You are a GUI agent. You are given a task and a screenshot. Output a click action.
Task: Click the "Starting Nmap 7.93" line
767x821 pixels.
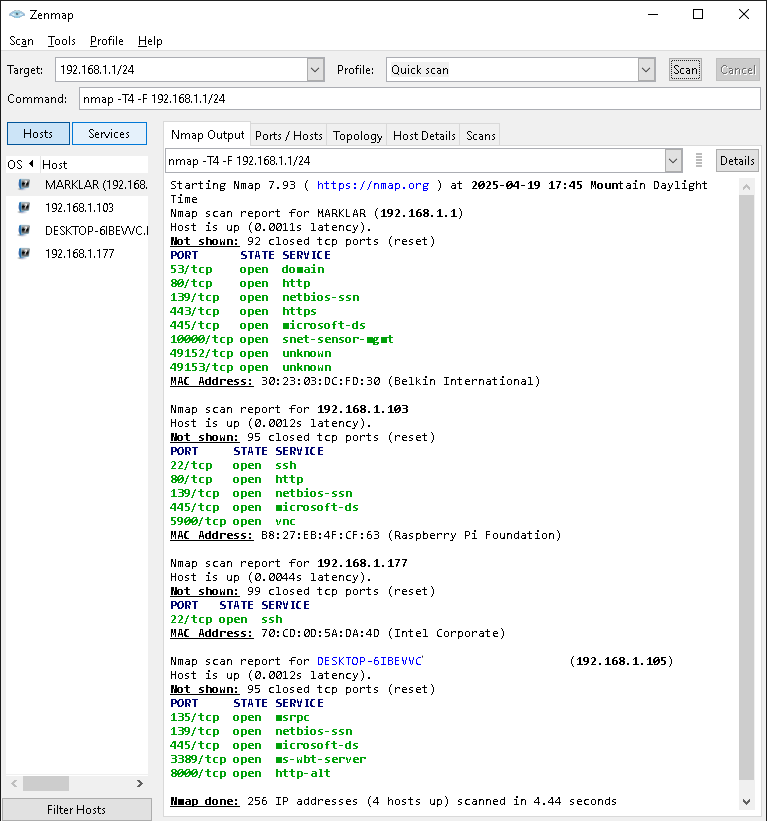point(439,185)
